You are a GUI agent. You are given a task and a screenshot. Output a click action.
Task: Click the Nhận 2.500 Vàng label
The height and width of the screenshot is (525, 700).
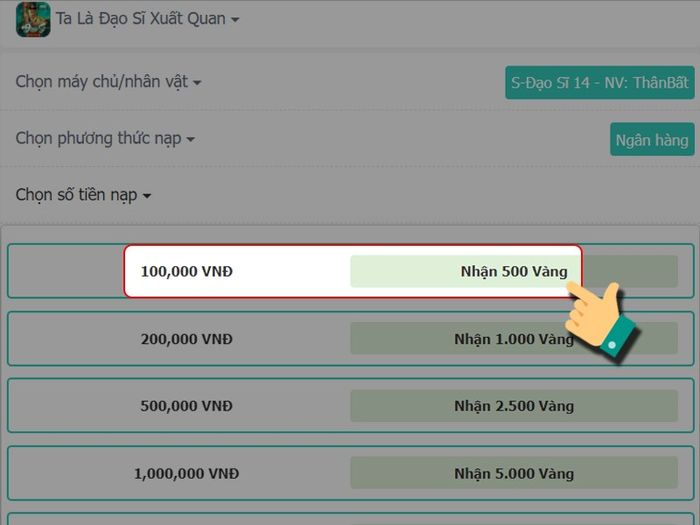pyautogui.click(x=514, y=406)
